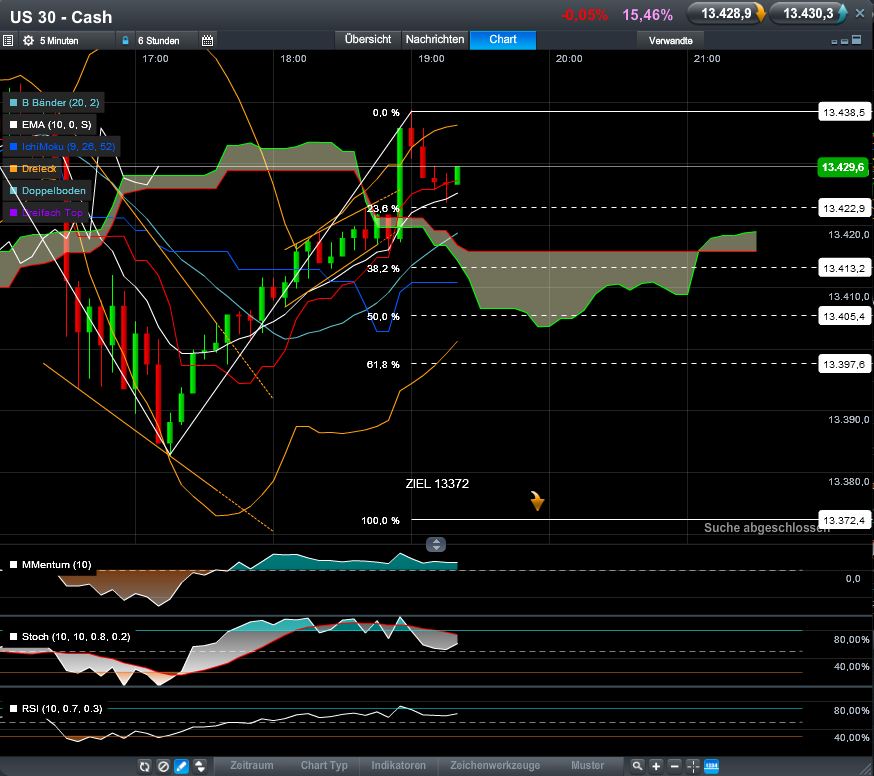The height and width of the screenshot is (776, 874).
Task: Click the 100,0 % Fibonacci level label
Action: (x=381, y=521)
